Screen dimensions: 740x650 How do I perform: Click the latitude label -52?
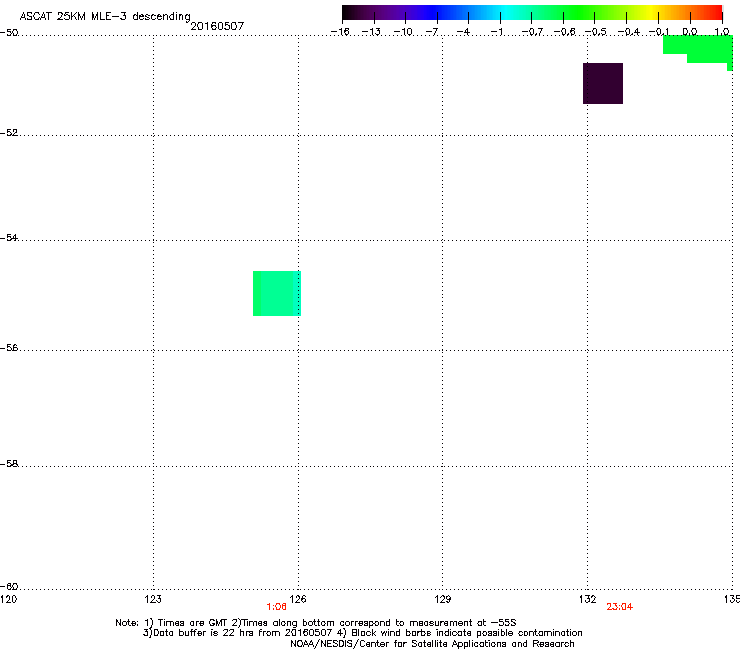coord(9,133)
